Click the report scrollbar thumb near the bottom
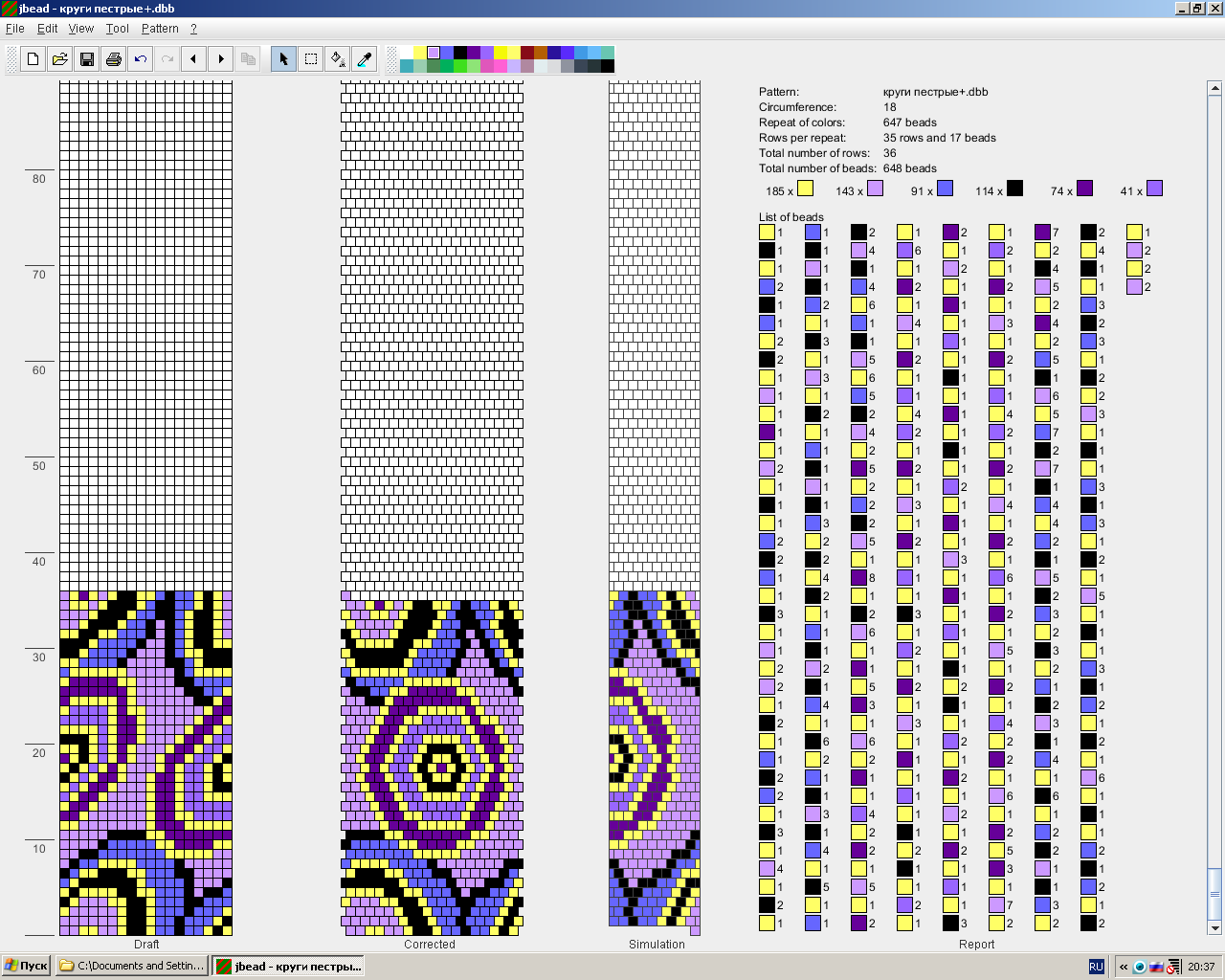 coord(1215,894)
